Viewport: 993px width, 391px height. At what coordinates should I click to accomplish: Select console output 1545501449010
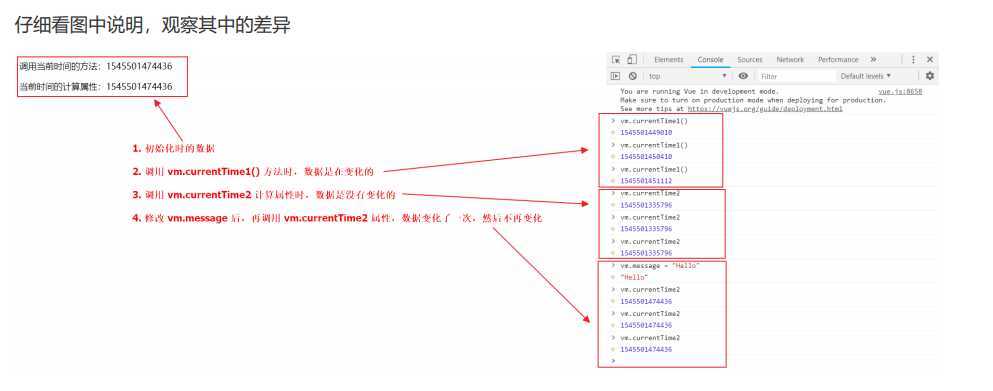pyautogui.click(x=646, y=132)
